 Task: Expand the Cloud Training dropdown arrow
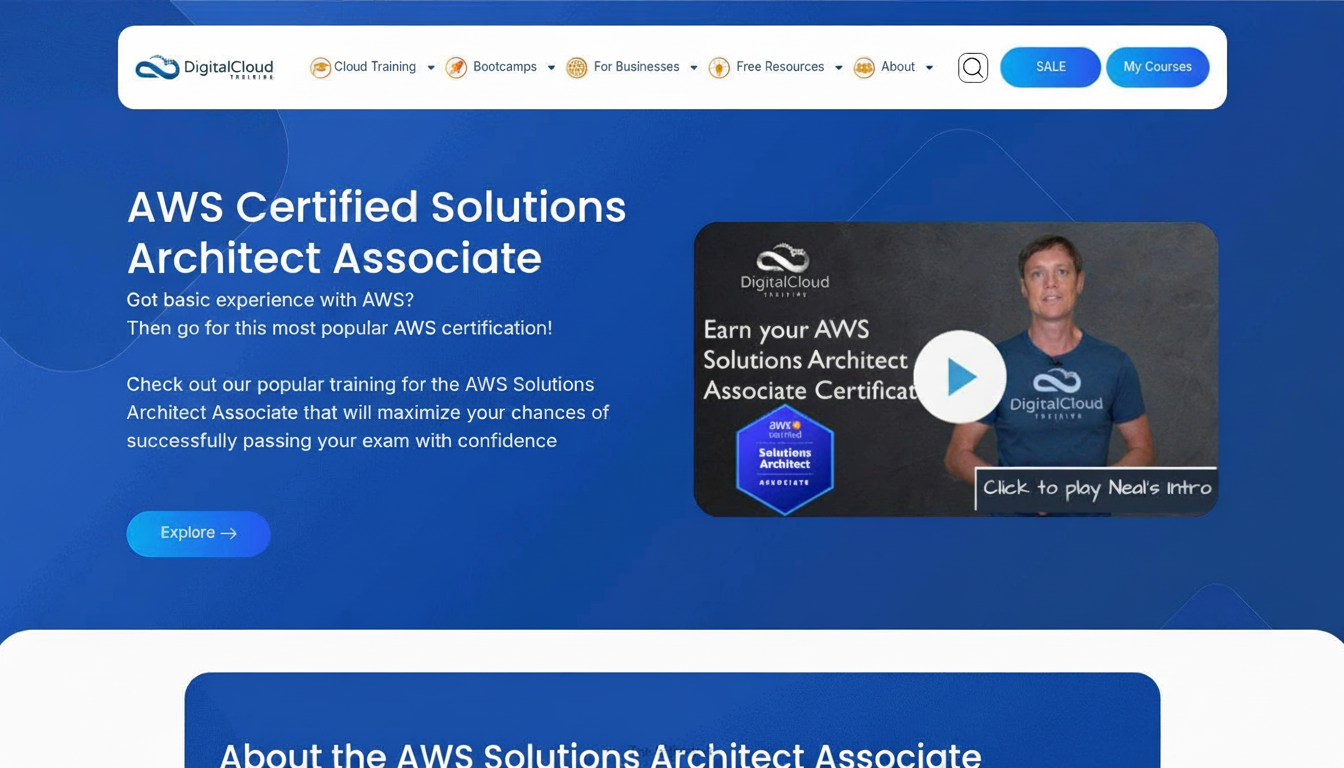431,67
